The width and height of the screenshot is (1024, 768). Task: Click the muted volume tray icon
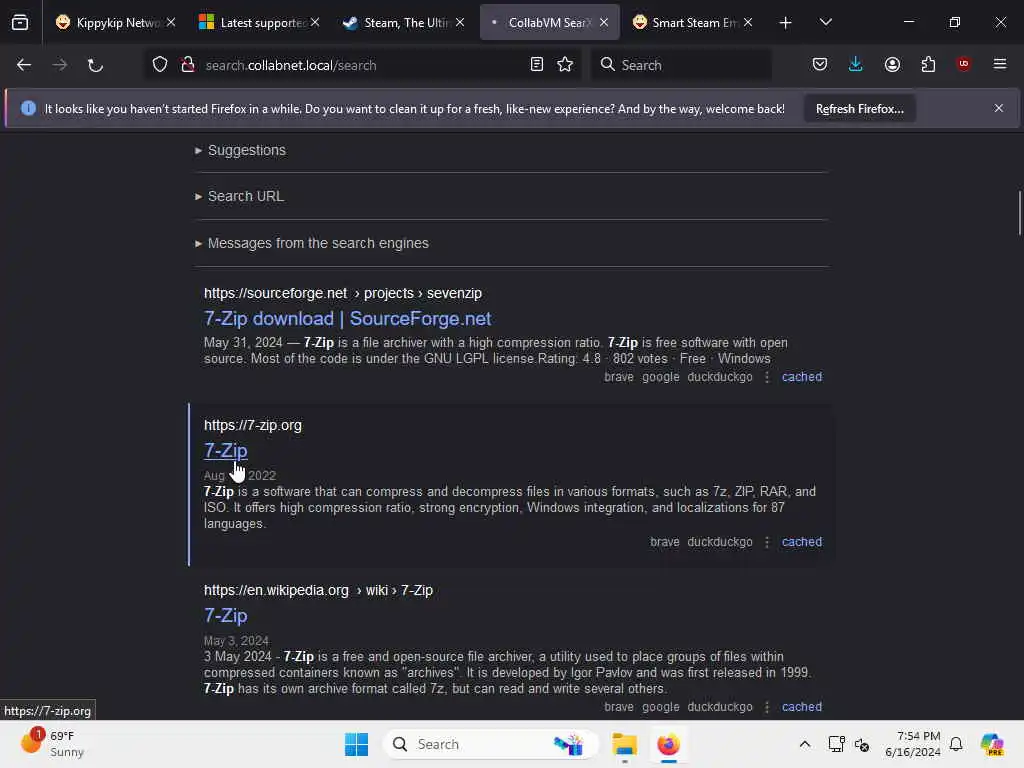tap(861, 744)
